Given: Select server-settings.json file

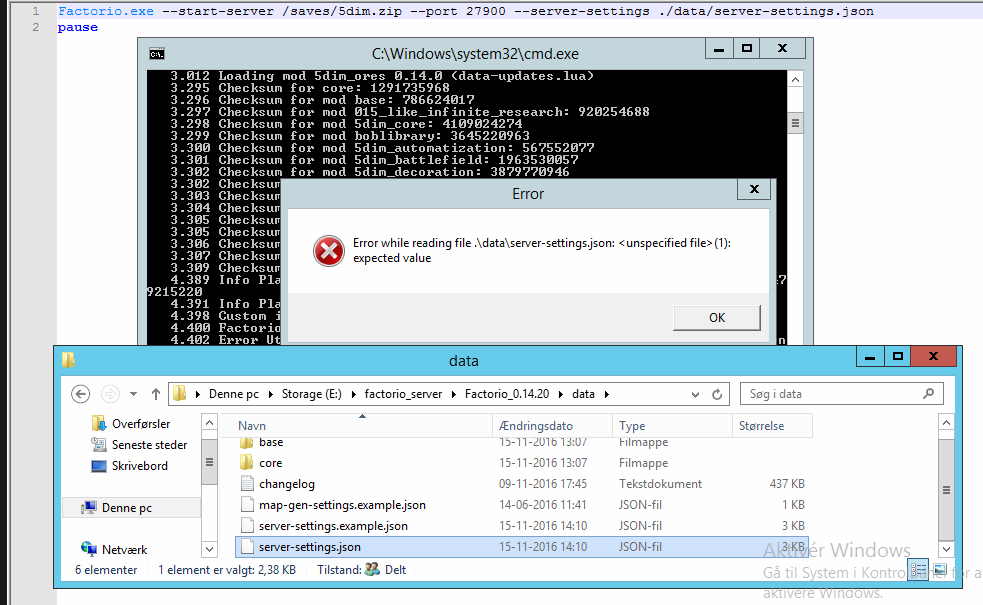Looking at the screenshot, I should click(522, 547).
